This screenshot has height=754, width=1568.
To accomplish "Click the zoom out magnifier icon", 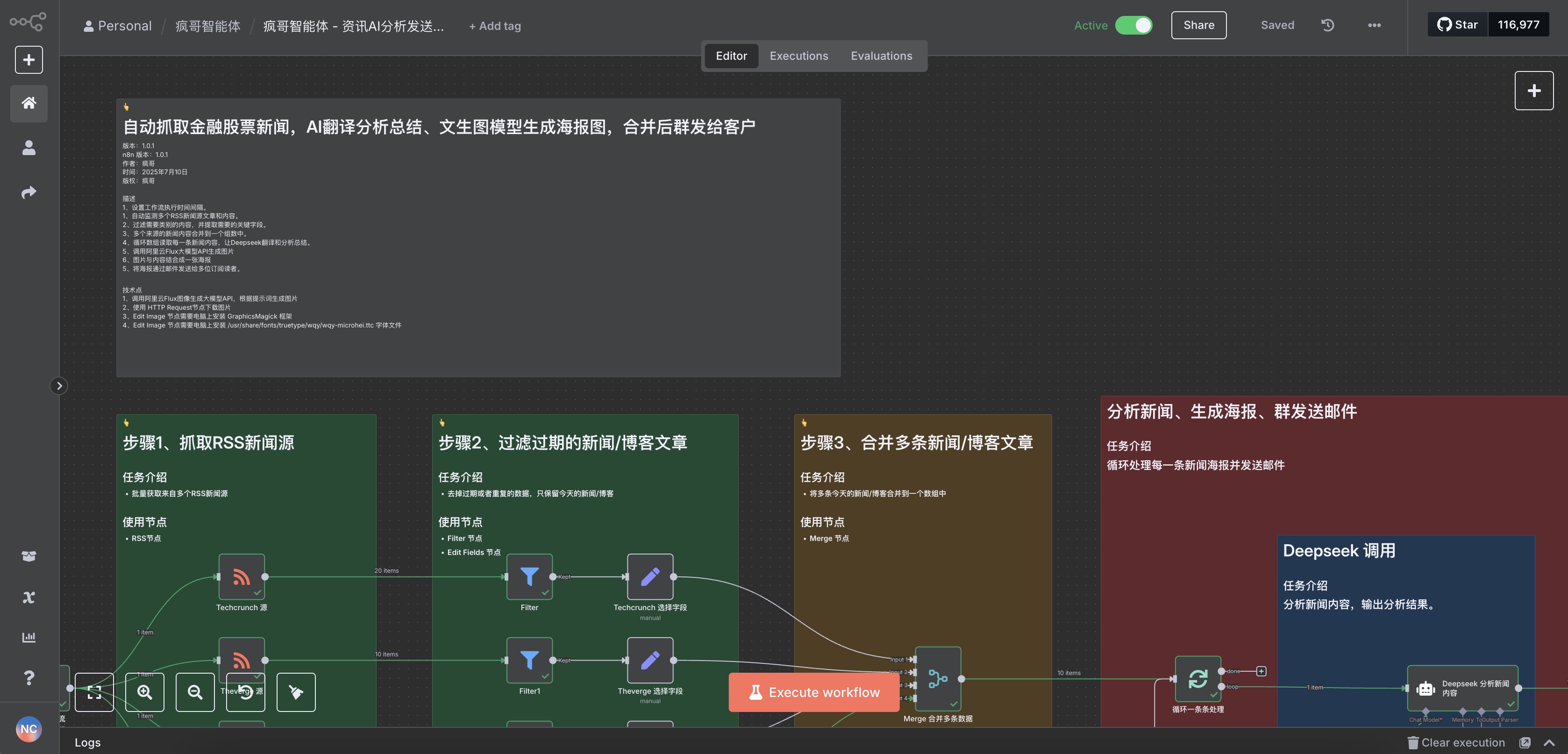I will (x=195, y=692).
